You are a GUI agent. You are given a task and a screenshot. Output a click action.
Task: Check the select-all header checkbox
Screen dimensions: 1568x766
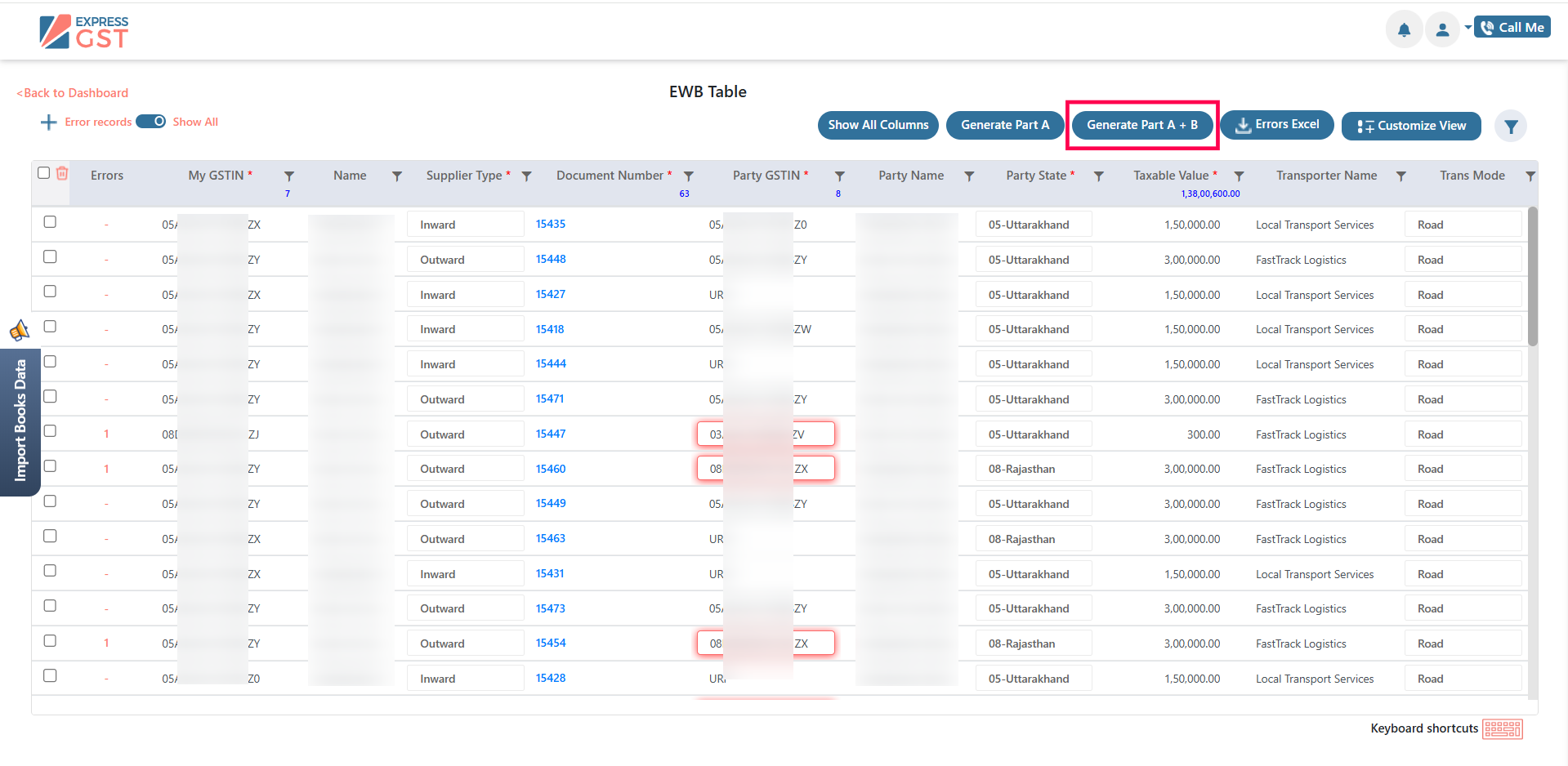(44, 173)
